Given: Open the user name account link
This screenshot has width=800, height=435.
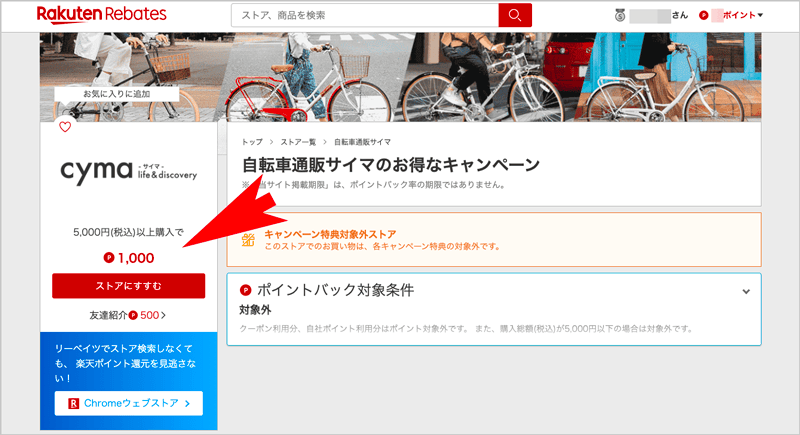Looking at the screenshot, I should 659,15.
